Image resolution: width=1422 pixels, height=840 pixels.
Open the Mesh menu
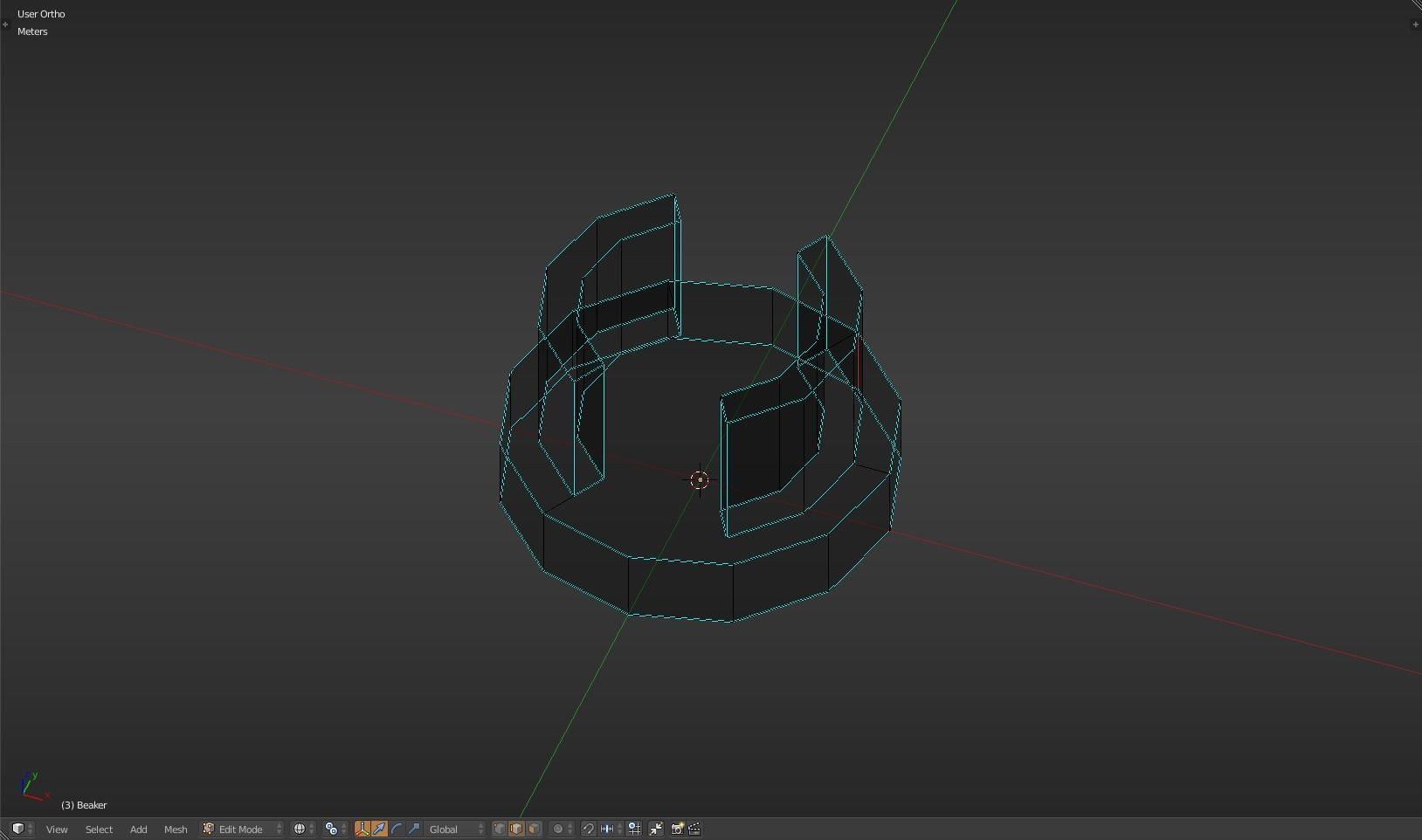pos(176,829)
